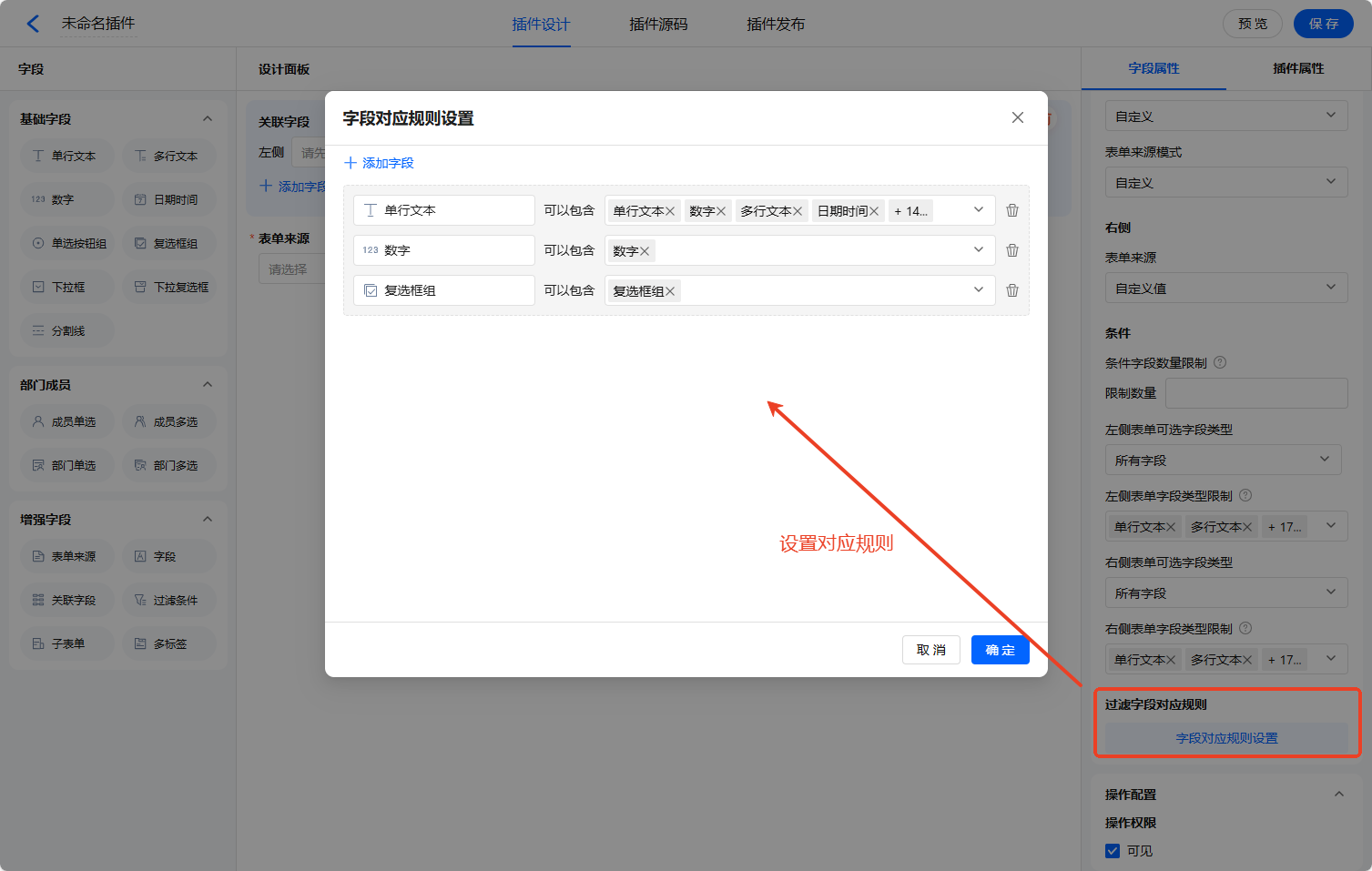Screen dimensions: 1372x871
Task: Remove 复选框组 tag from third rule
Action: (x=670, y=291)
